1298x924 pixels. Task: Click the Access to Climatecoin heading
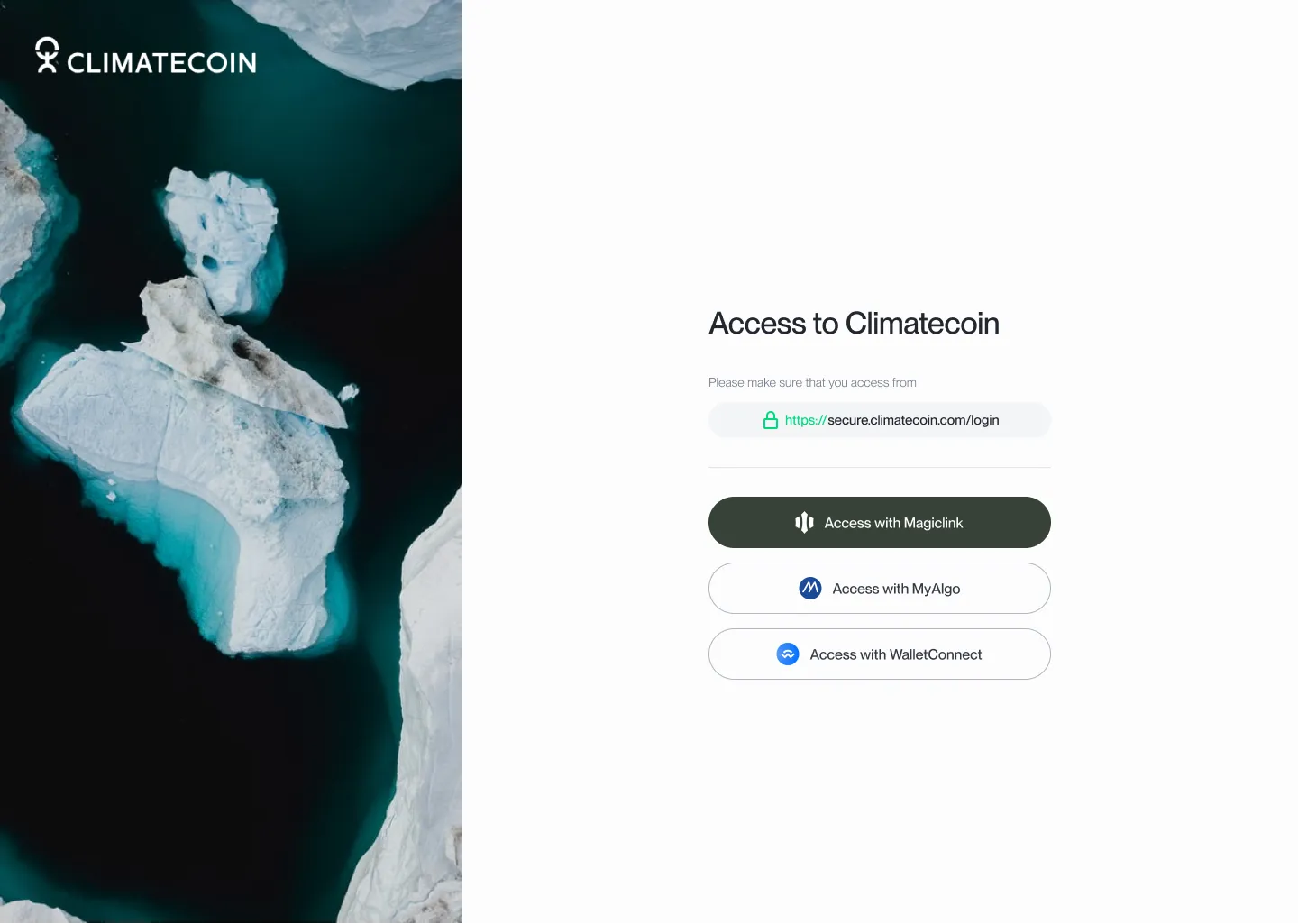(854, 324)
